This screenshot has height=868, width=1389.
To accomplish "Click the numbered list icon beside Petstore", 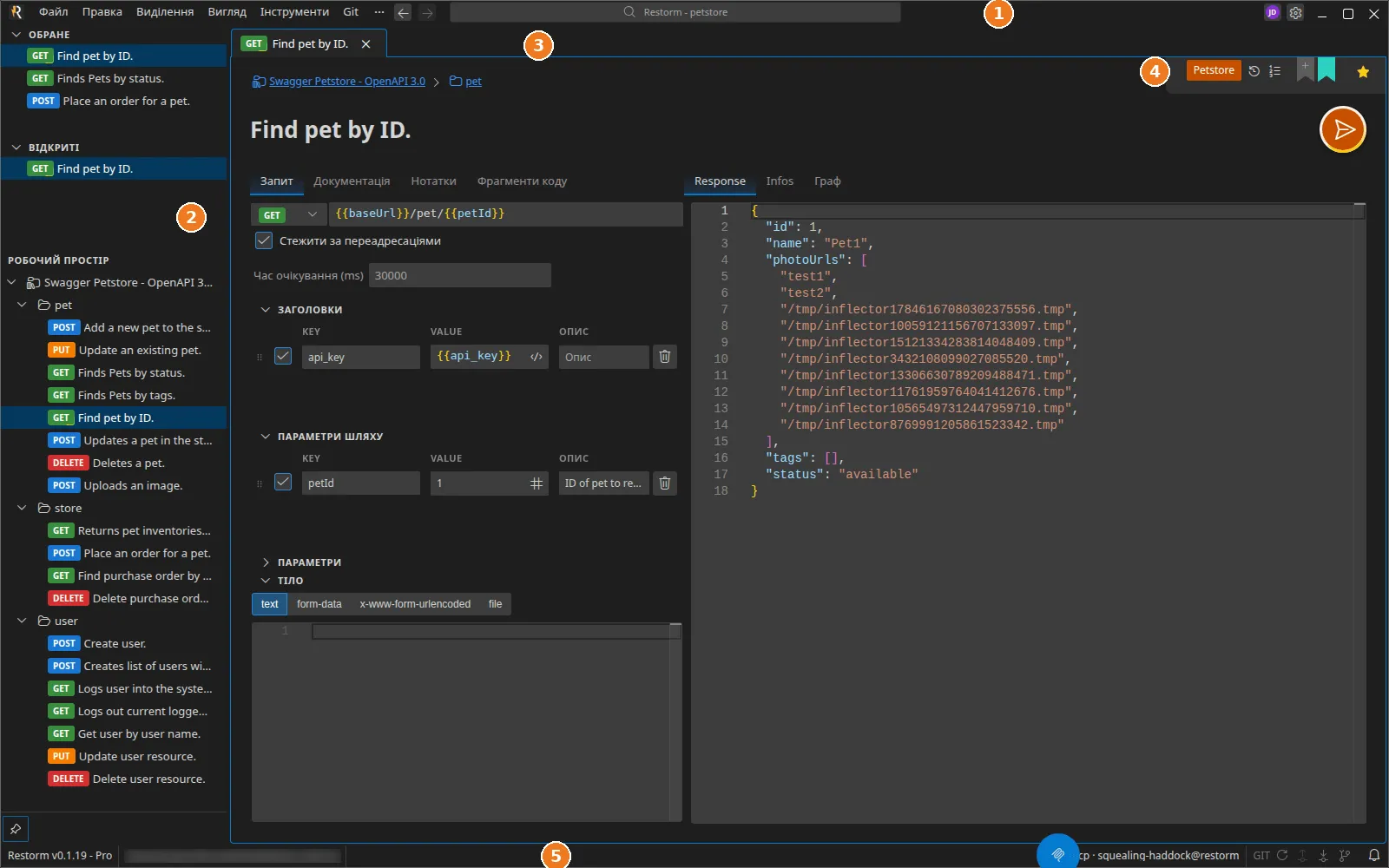I will tap(1274, 71).
